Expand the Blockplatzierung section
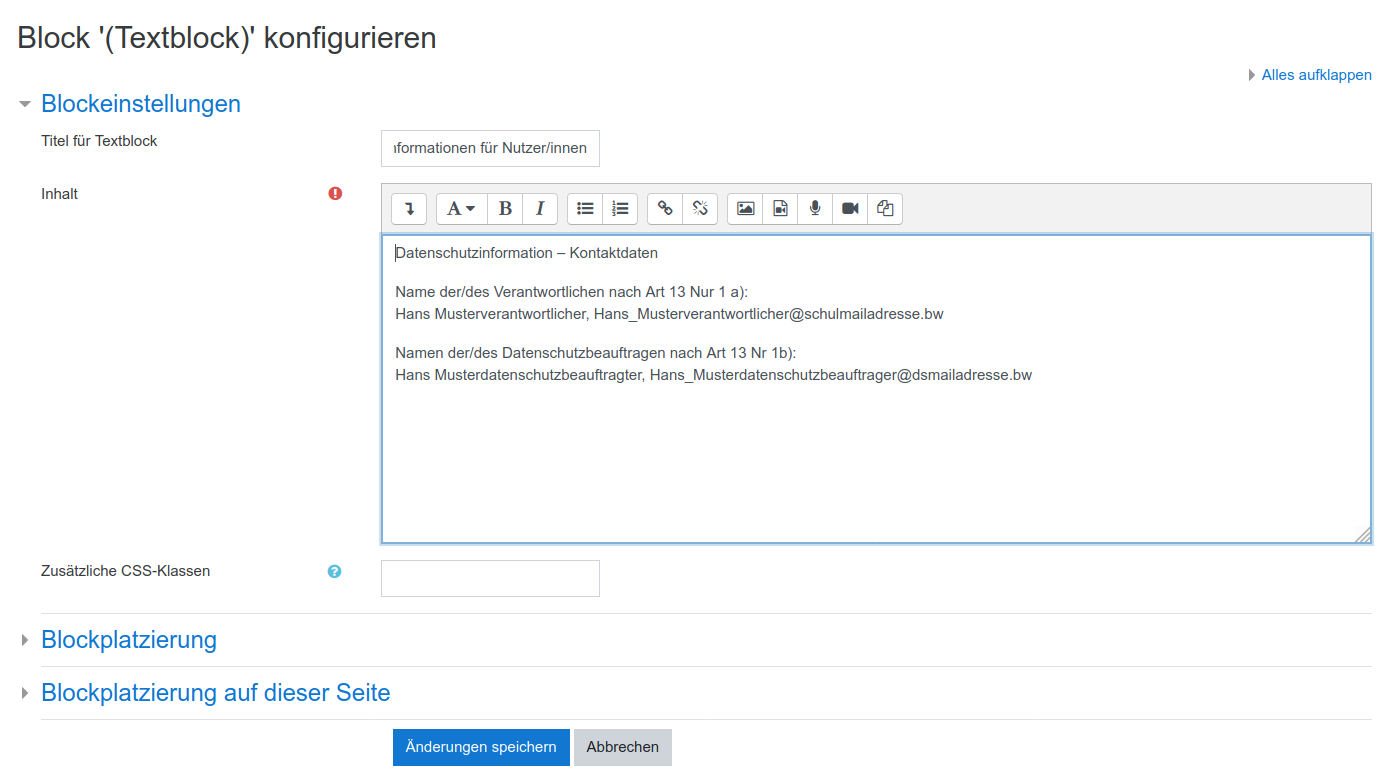1388x777 pixels. pos(128,640)
